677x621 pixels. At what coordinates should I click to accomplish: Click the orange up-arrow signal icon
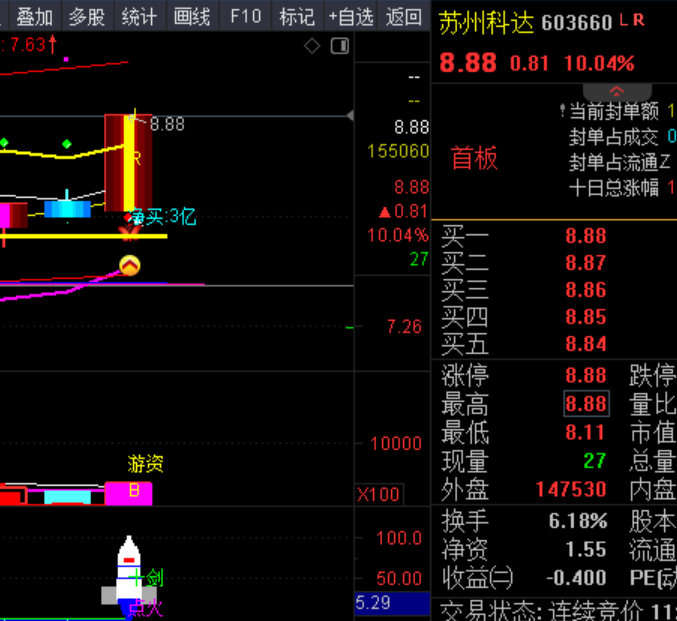(x=130, y=266)
